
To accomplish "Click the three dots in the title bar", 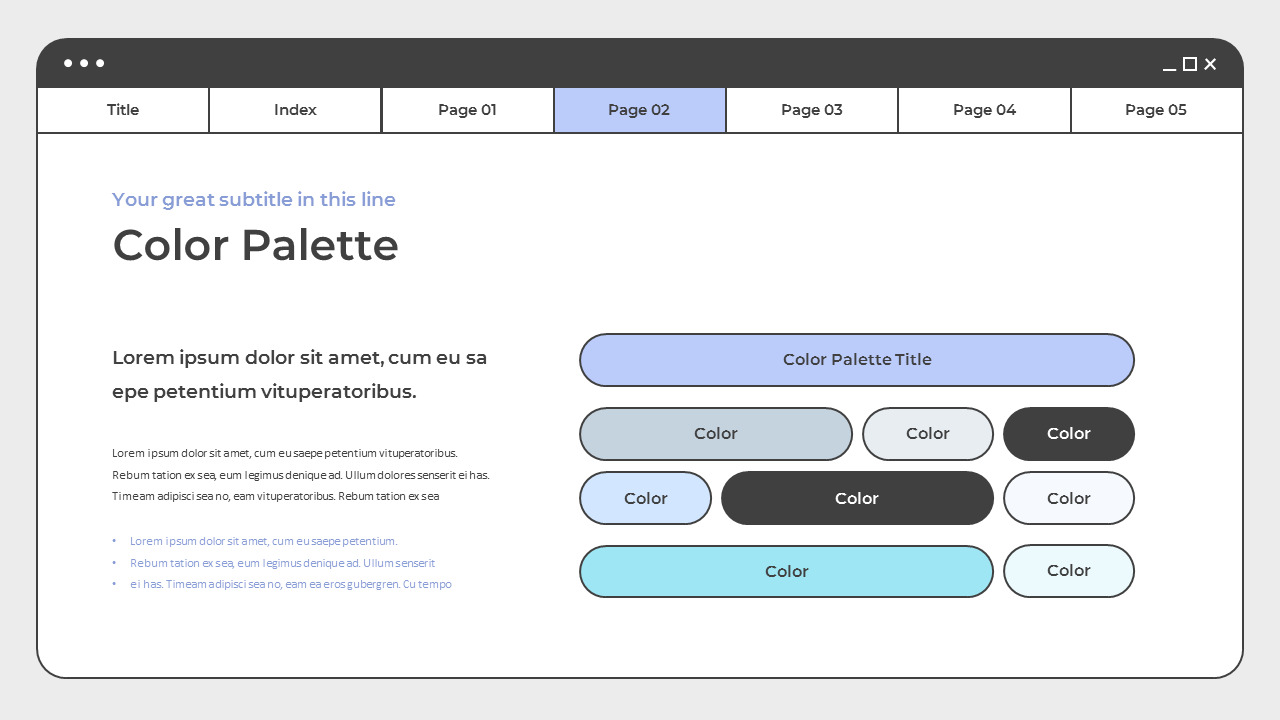I will [x=84, y=63].
